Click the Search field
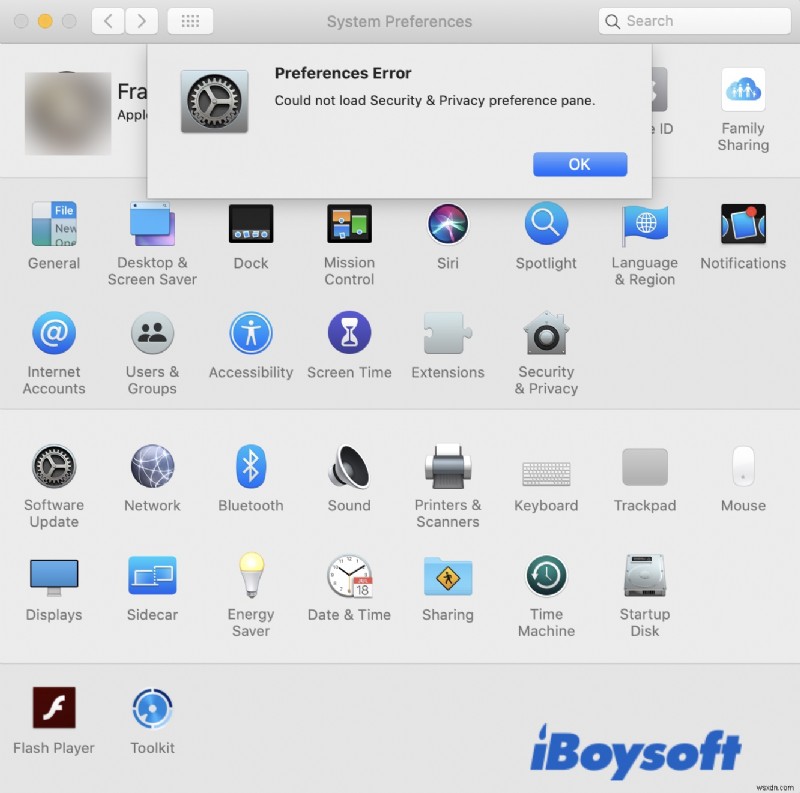This screenshot has width=800, height=793. 693,21
